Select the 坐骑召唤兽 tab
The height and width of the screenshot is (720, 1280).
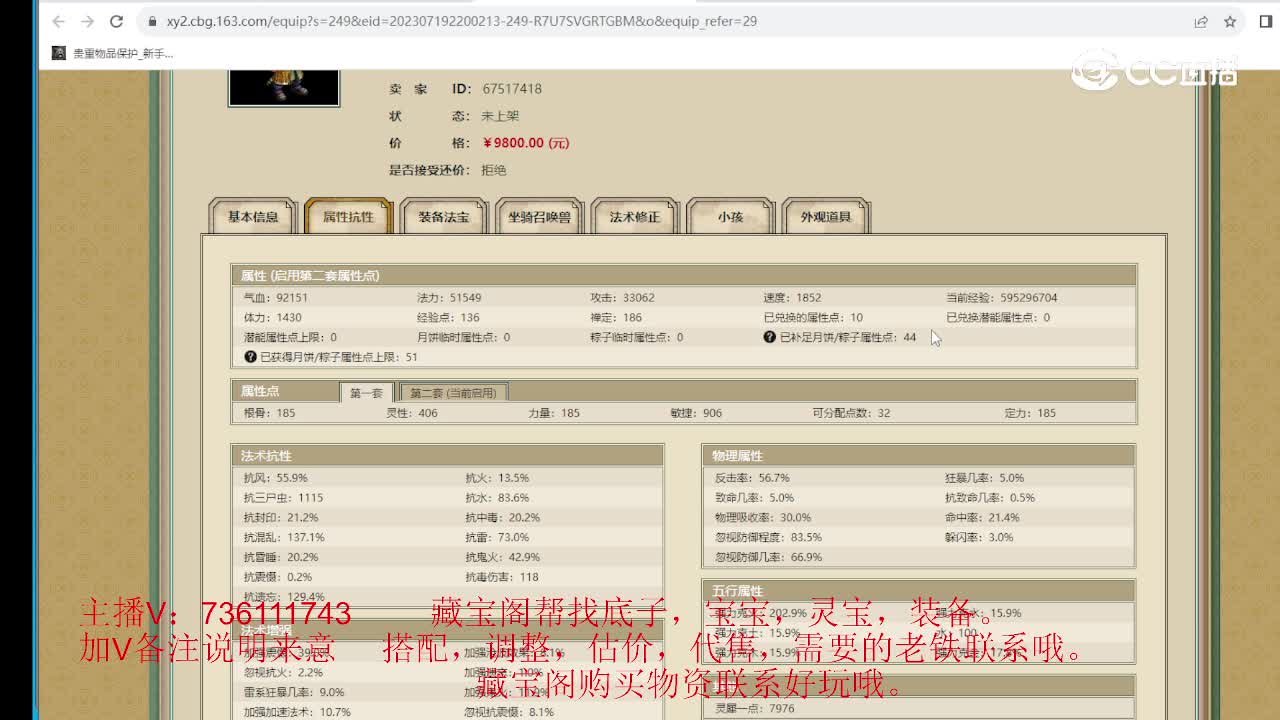(539, 216)
